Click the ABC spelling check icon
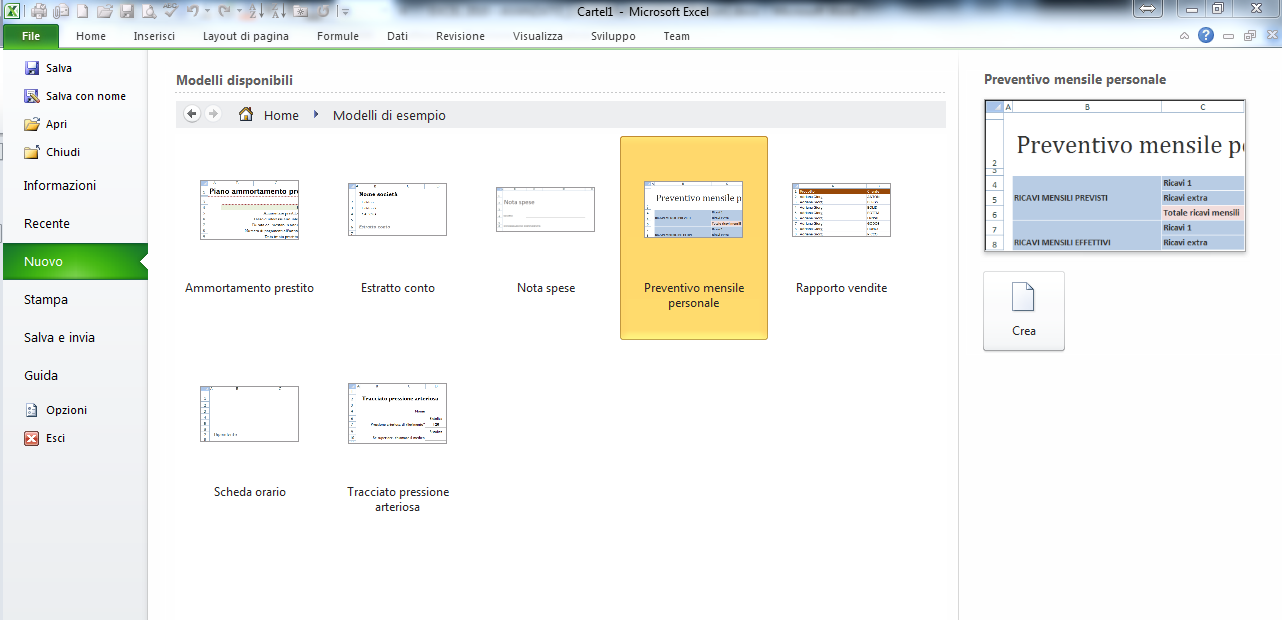 click(171, 10)
